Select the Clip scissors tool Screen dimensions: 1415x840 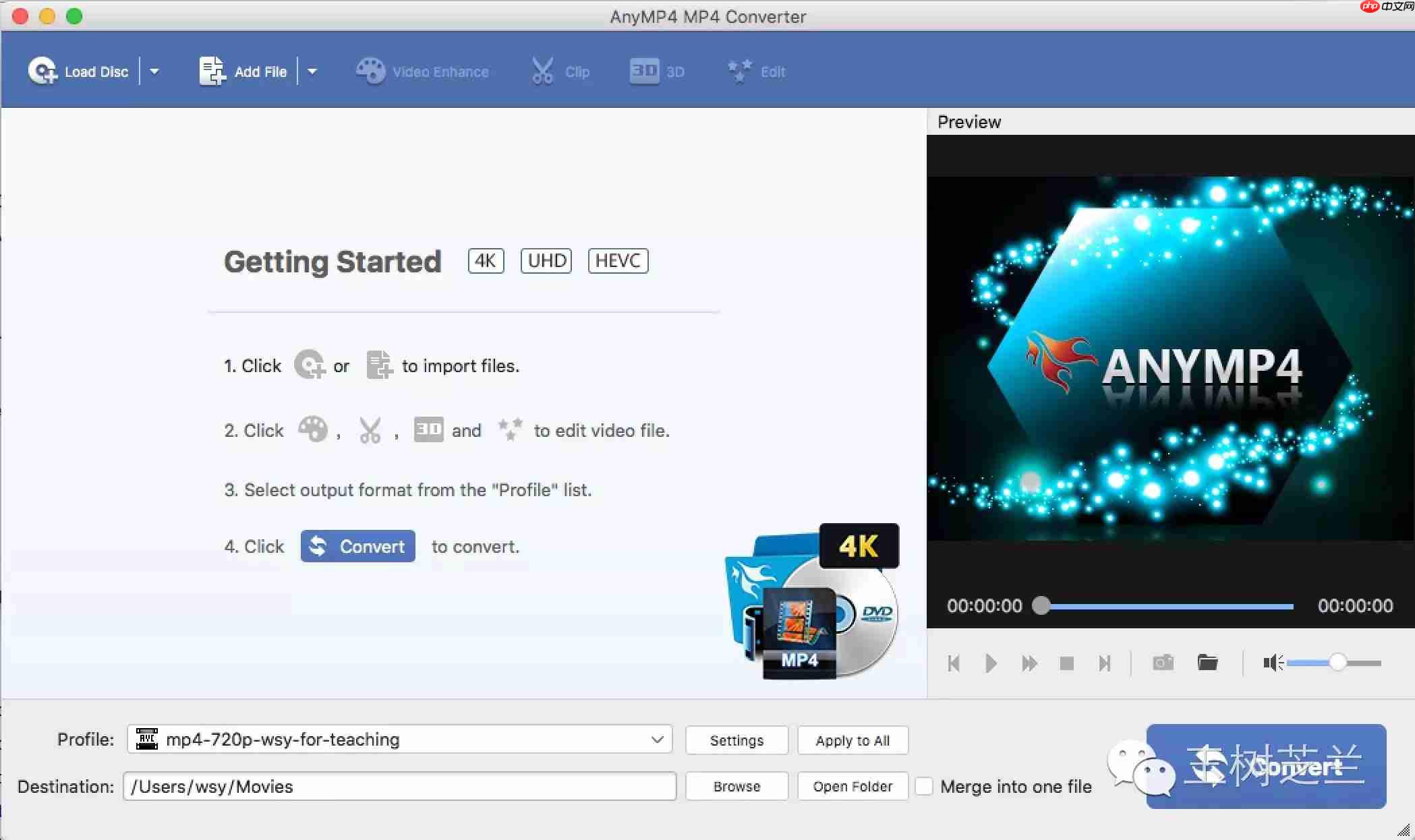point(560,71)
